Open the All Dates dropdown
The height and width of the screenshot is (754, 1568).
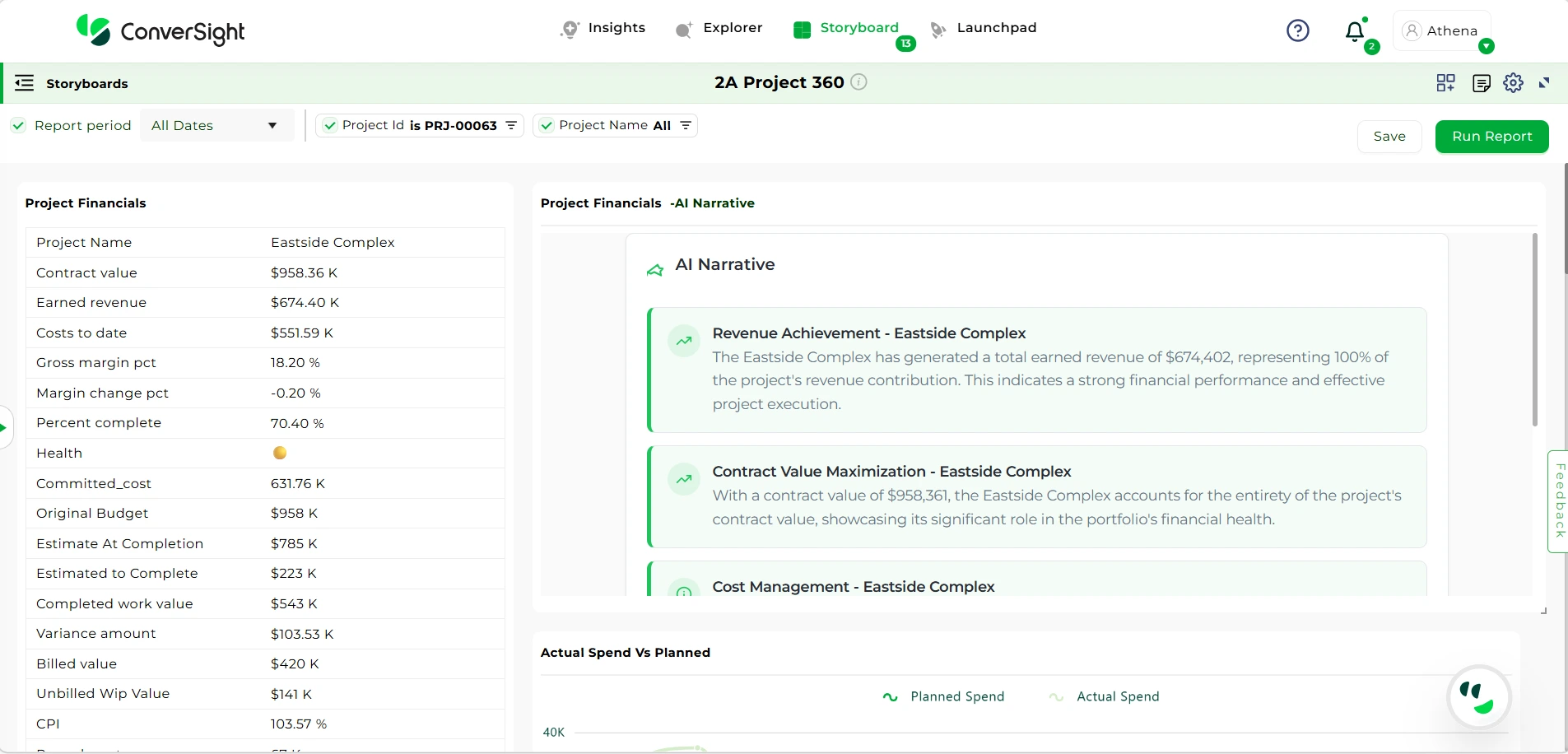[217, 125]
